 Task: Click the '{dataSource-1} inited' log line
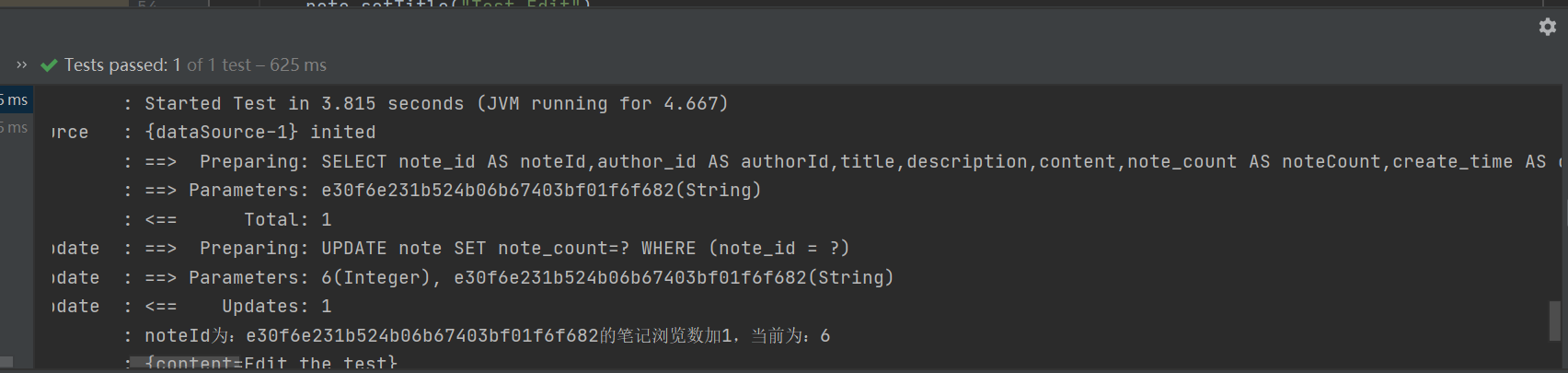click(x=260, y=132)
